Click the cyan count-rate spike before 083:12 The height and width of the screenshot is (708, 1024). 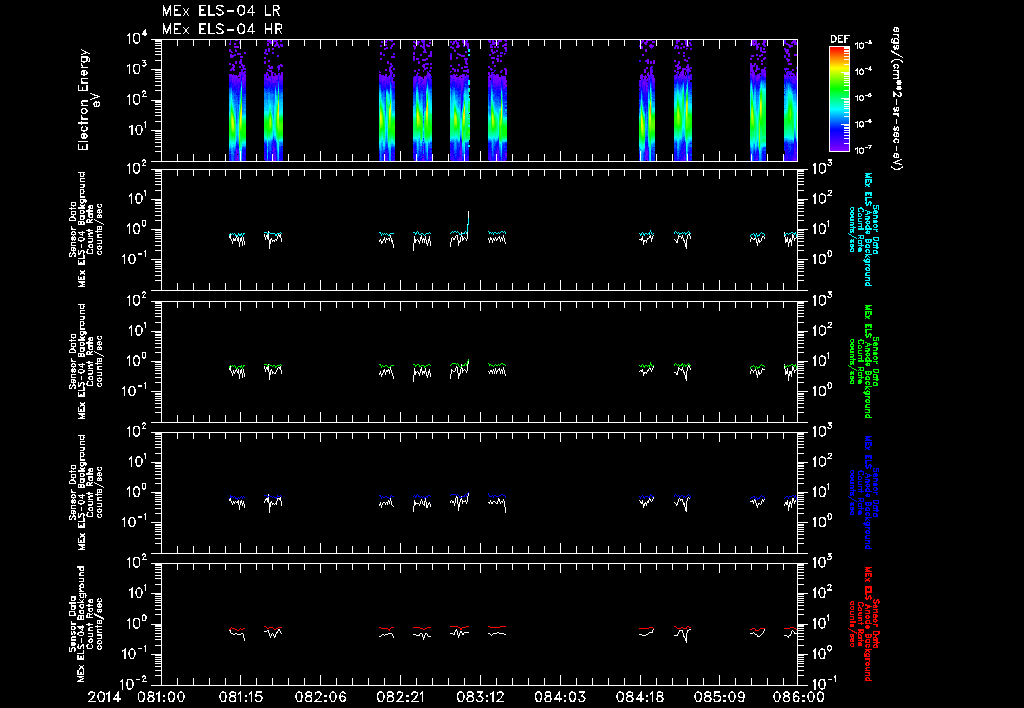[x=468, y=222]
